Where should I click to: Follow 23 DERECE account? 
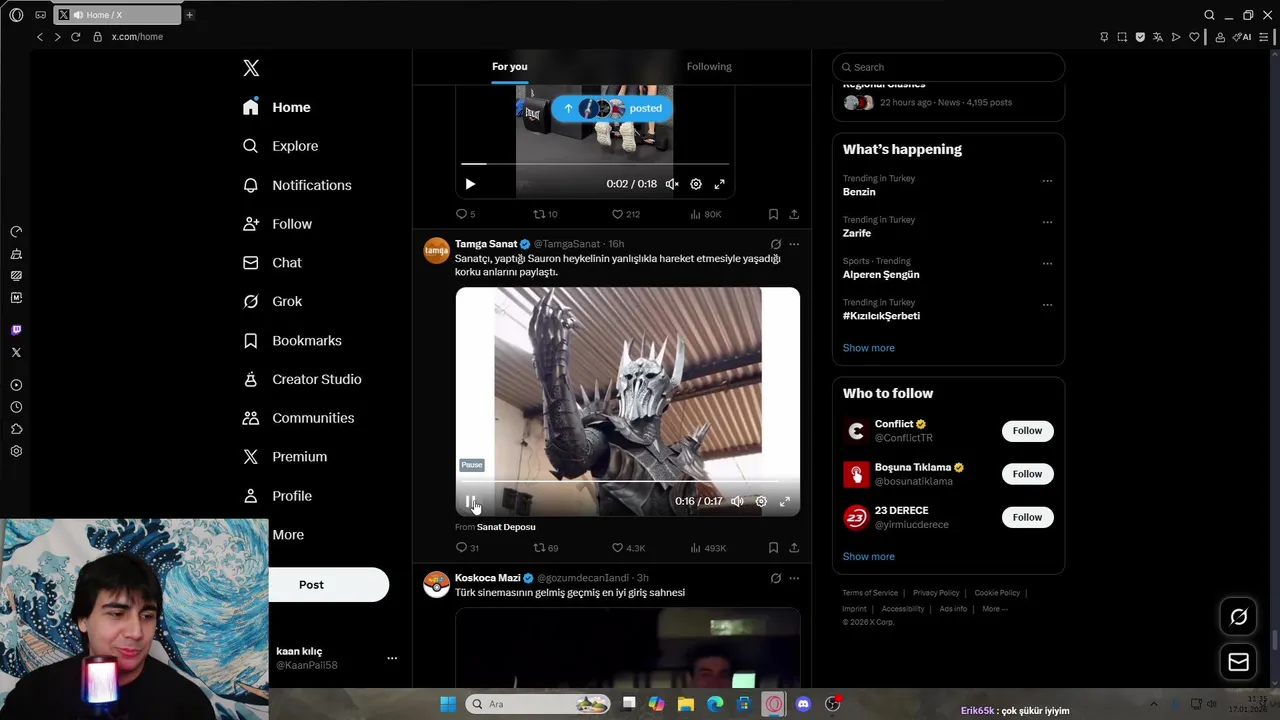pyautogui.click(x=1027, y=517)
